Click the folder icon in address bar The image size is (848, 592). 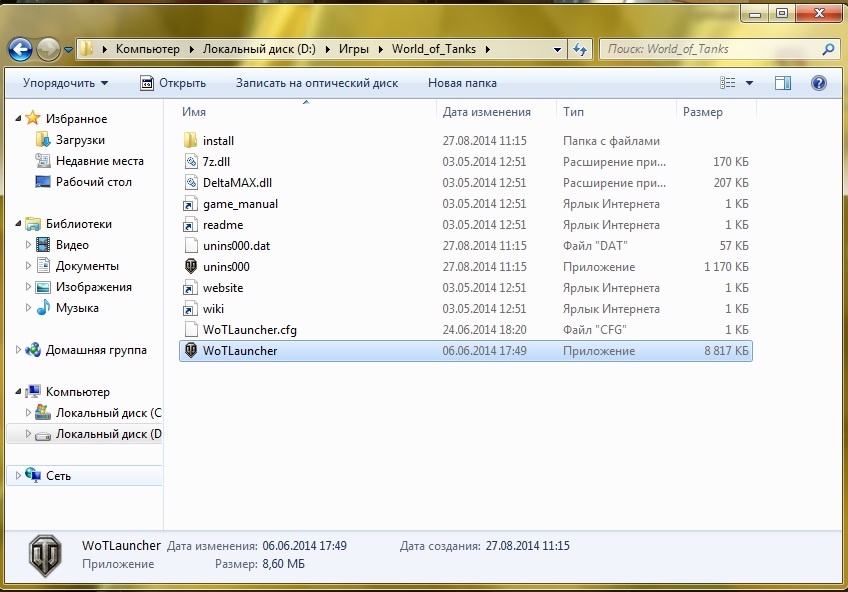point(85,49)
